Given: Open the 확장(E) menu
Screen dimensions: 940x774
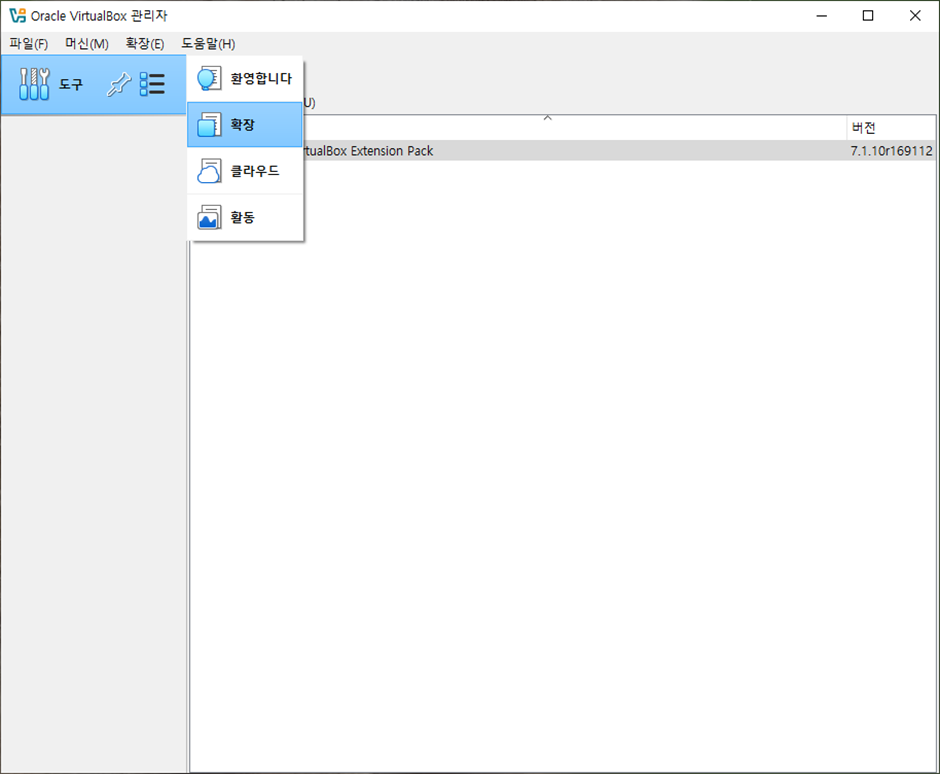Looking at the screenshot, I should pyautogui.click(x=144, y=44).
